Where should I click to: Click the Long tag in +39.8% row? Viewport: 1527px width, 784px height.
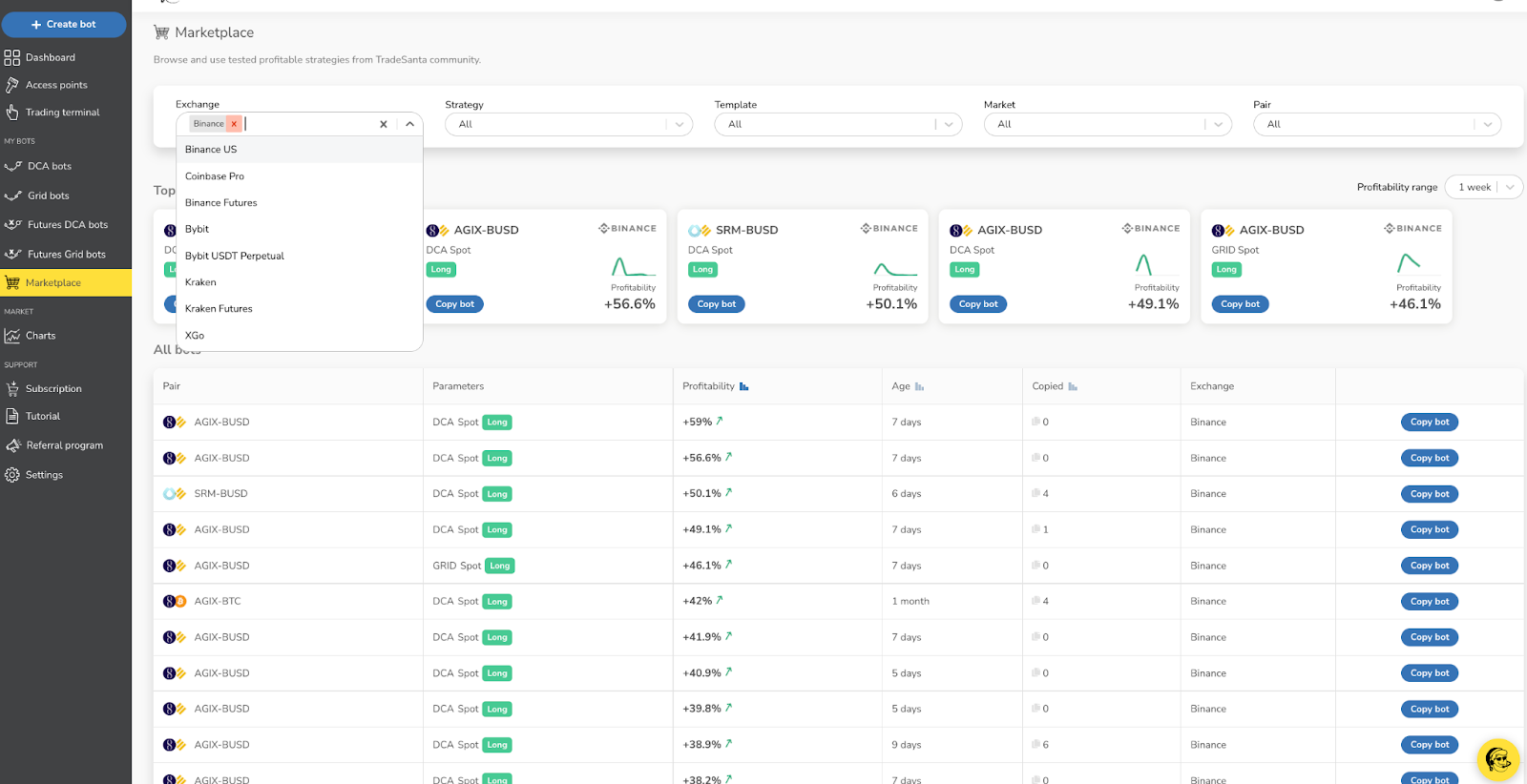click(x=497, y=710)
